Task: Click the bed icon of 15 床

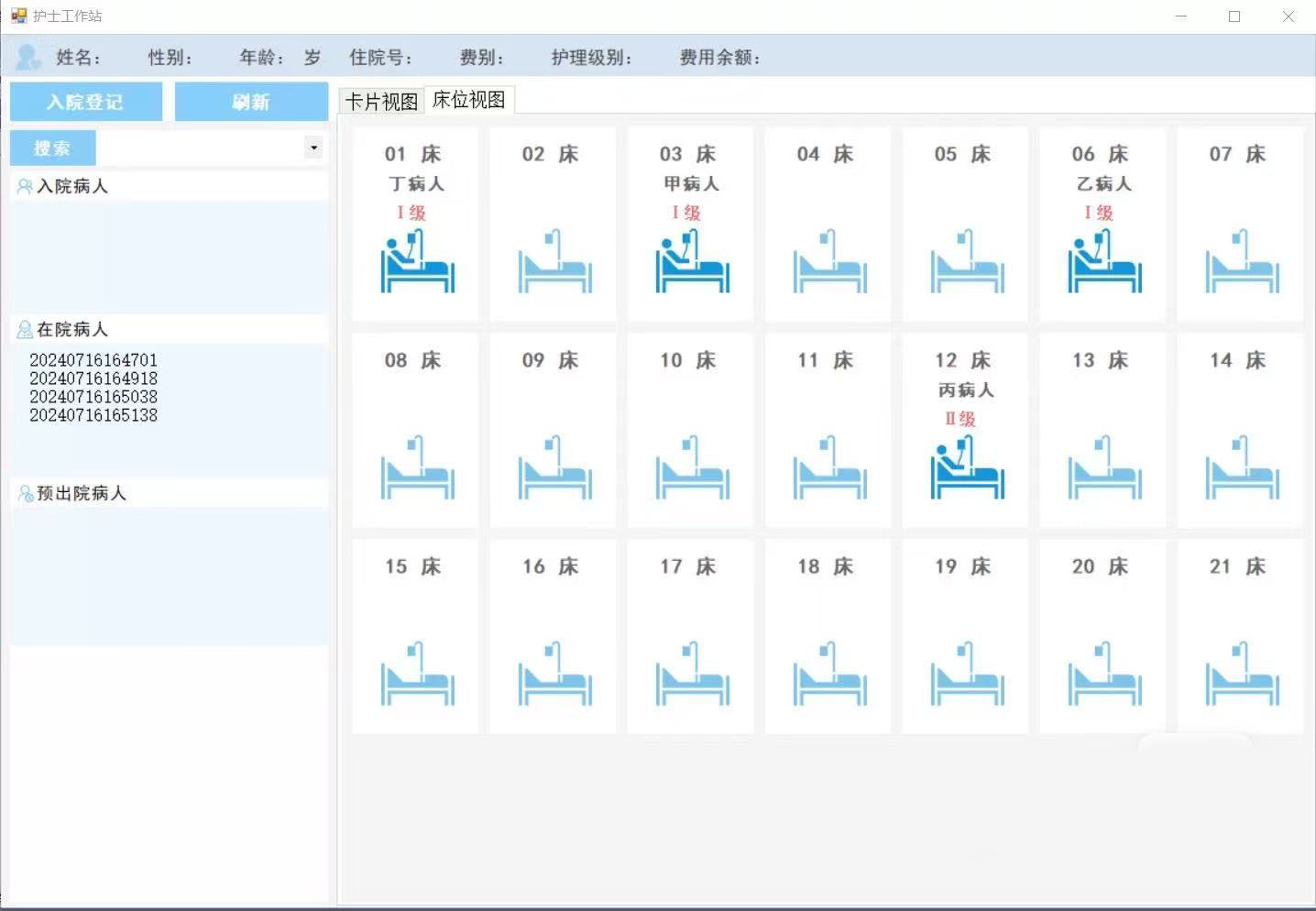Action: (x=417, y=674)
